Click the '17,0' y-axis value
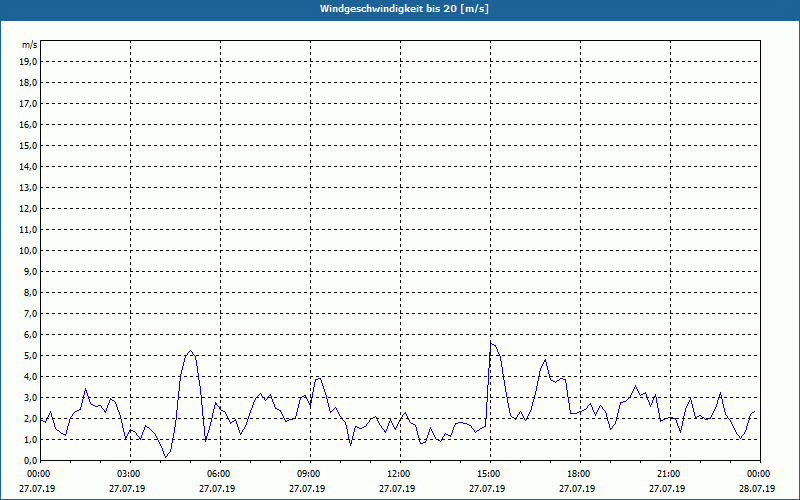This screenshot has height=500, width=800. (28, 104)
